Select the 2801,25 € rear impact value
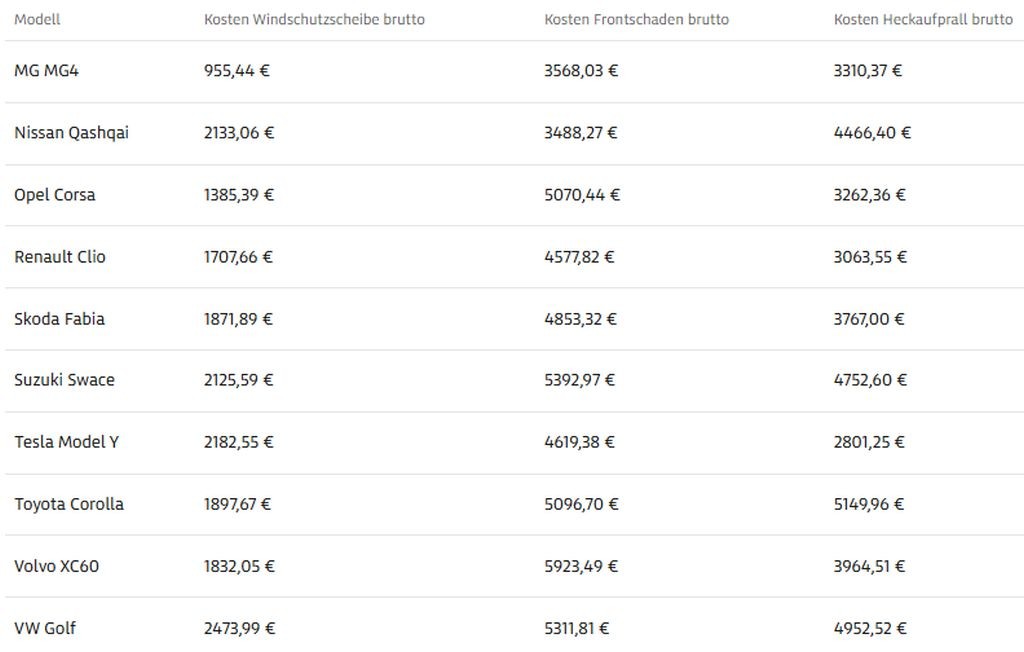The width and height of the screenshot is (1024, 652). [x=869, y=442]
